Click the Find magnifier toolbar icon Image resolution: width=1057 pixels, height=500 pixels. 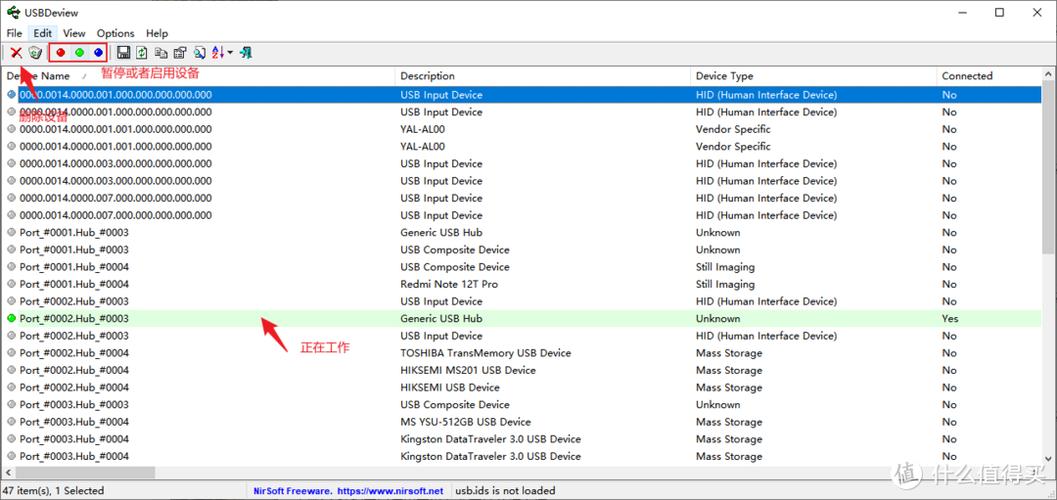pyautogui.click(x=200, y=53)
